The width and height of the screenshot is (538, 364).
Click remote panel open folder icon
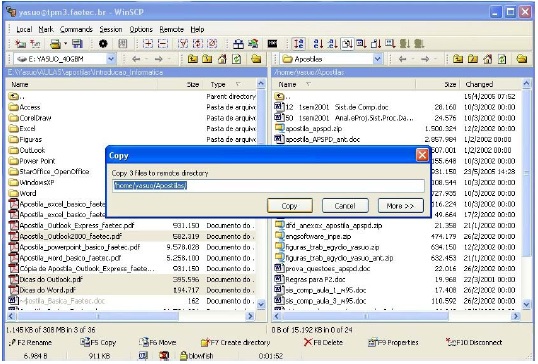(x=522, y=59)
